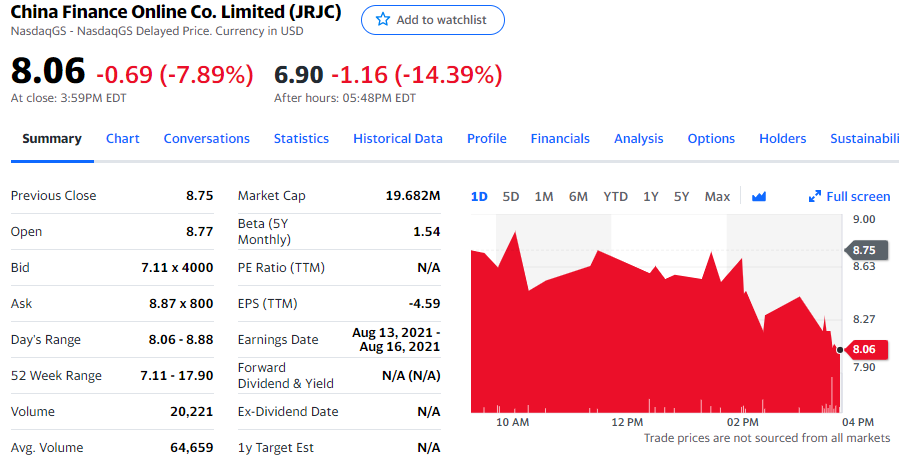Click the 8.06 current price chart marker

(x=864, y=350)
